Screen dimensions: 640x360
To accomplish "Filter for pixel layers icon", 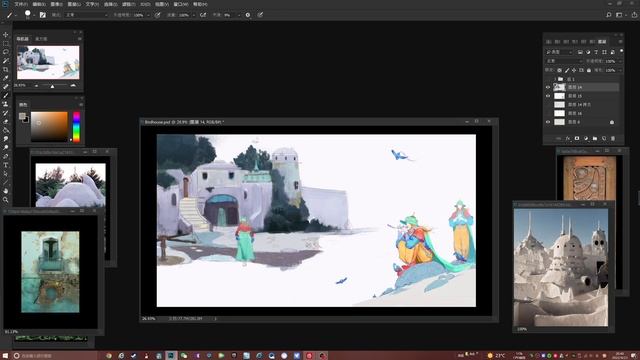I will click(580, 52).
